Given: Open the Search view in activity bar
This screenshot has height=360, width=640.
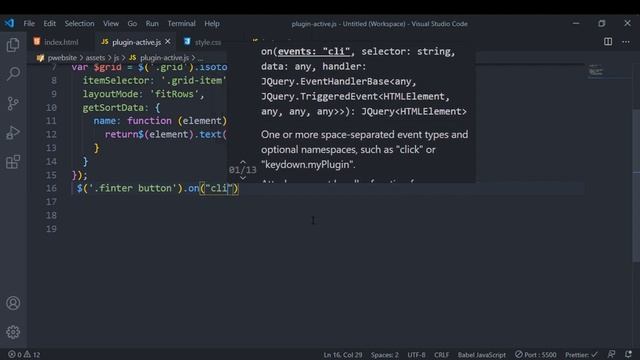Looking at the screenshot, I should click(13, 74).
